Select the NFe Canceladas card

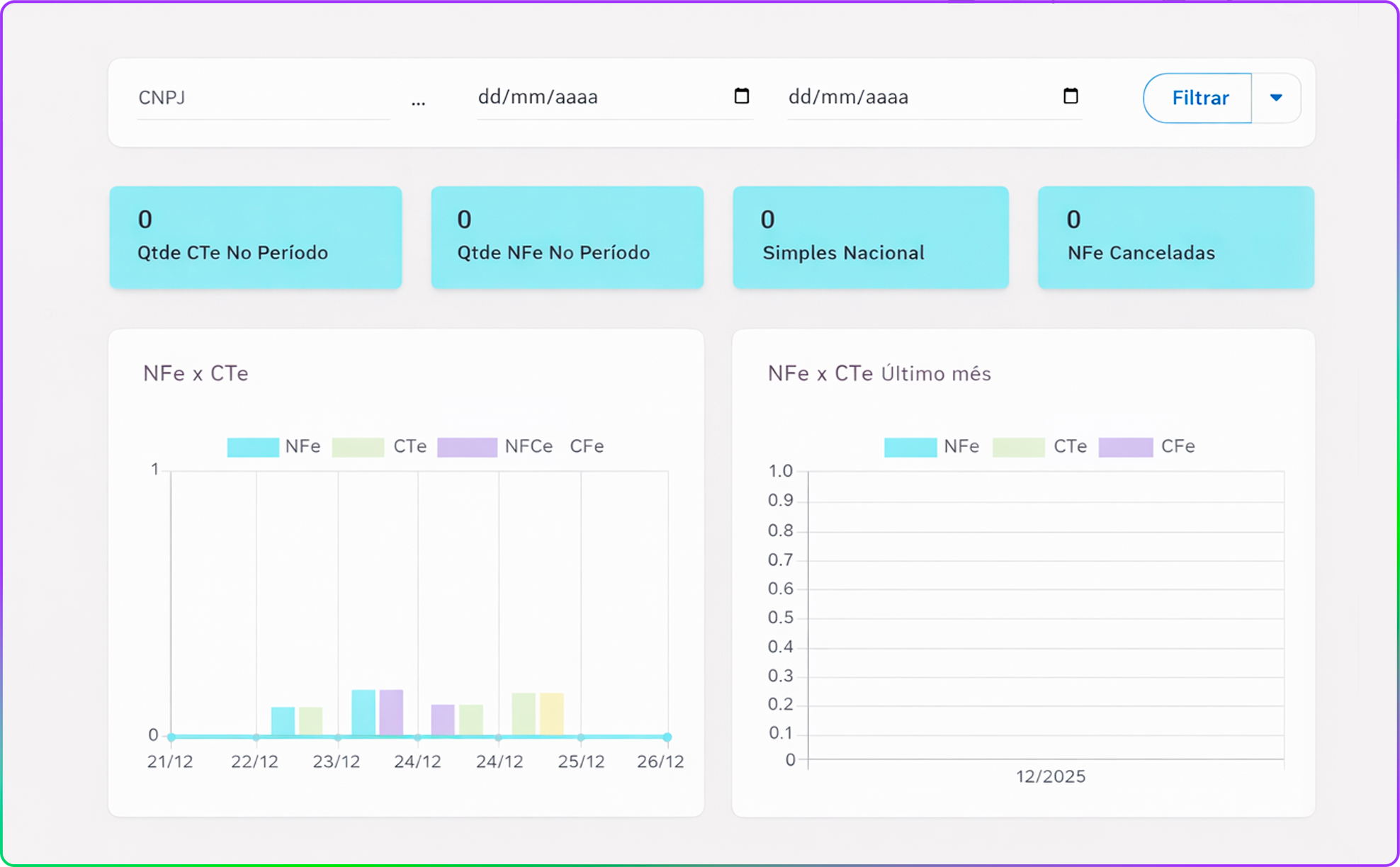[1175, 237]
